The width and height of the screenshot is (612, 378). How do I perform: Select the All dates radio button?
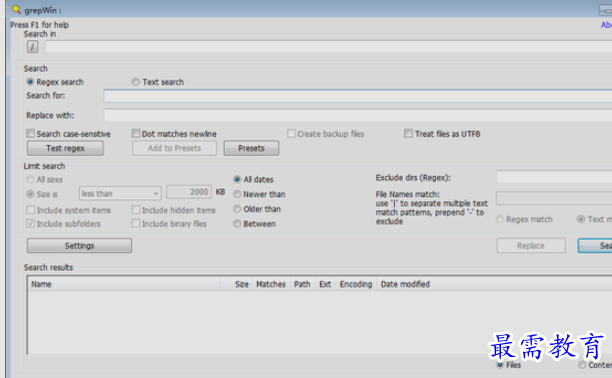click(x=237, y=180)
